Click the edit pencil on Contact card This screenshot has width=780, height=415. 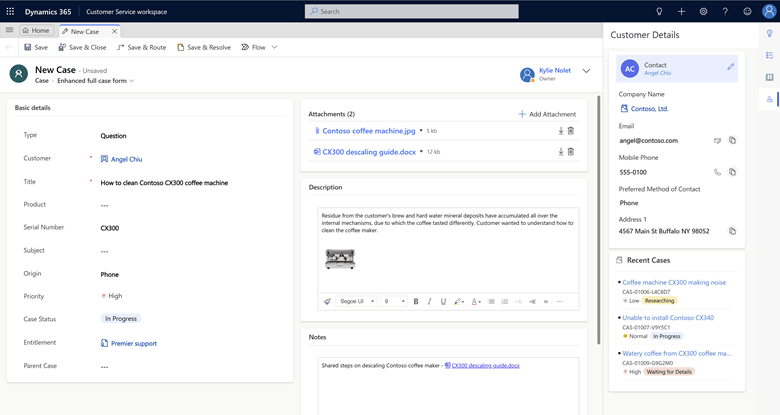point(730,67)
